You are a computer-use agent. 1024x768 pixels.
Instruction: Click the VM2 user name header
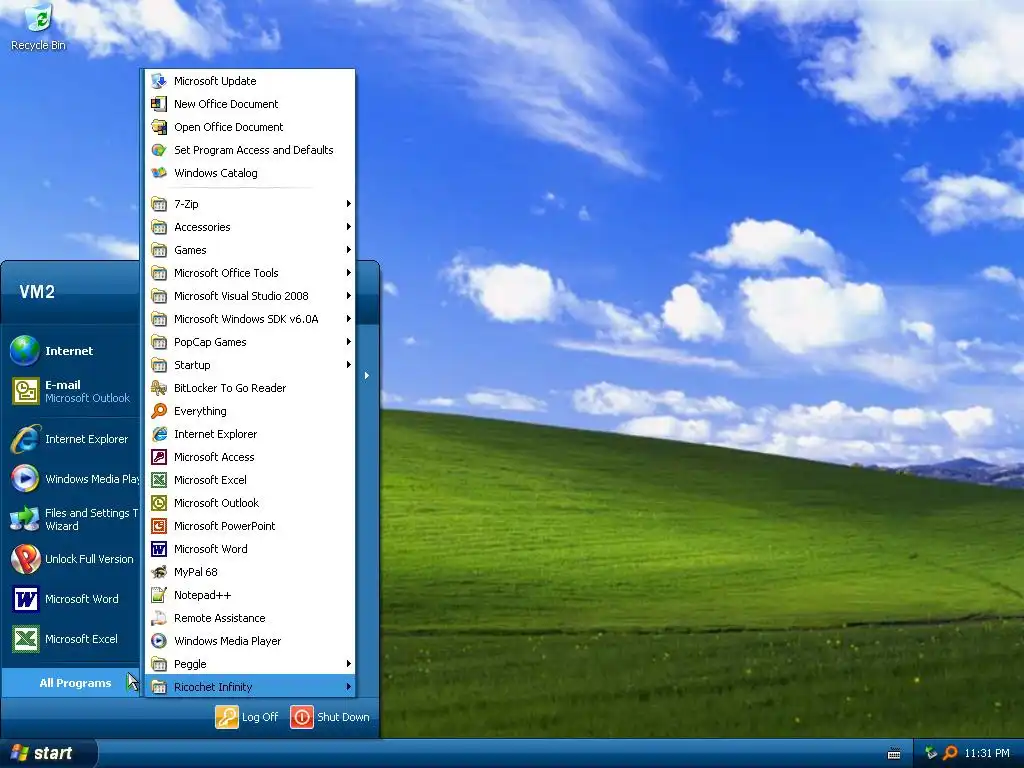coord(37,292)
